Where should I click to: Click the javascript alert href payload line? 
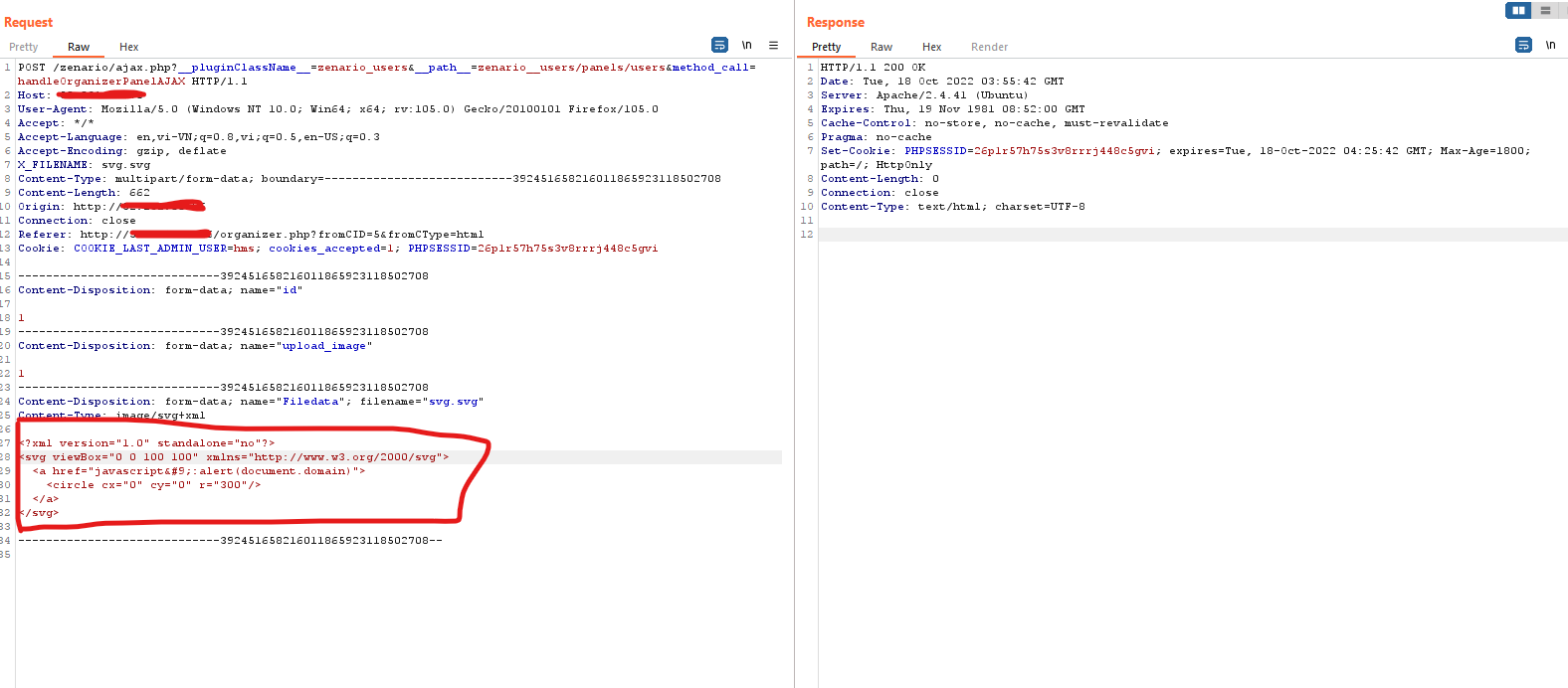199,471
